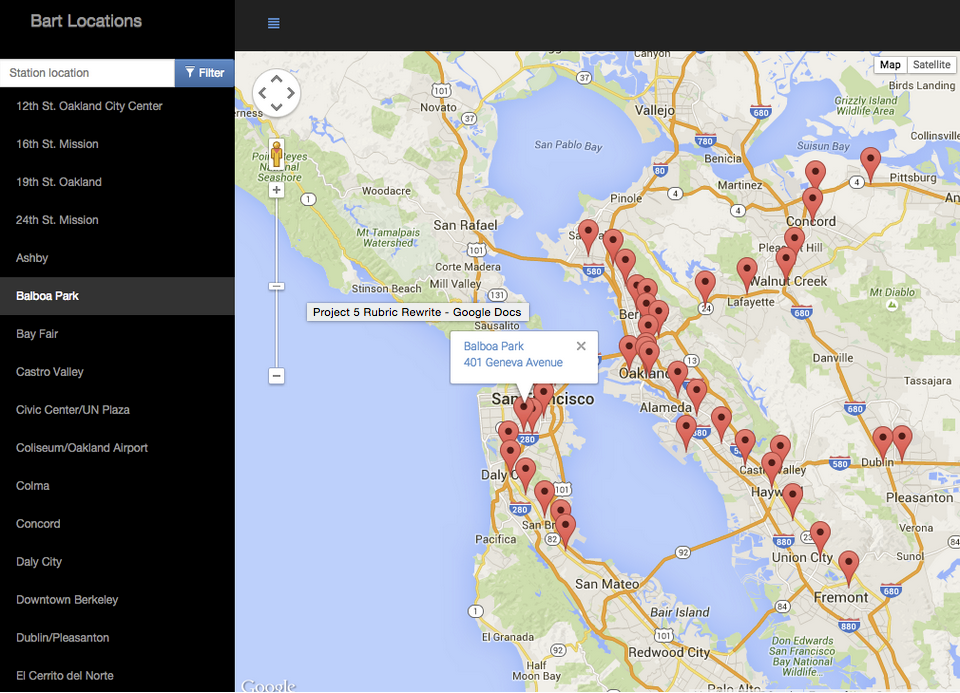The width and height of the screenshot is (960, 693).
Task: Zoom out with the minus button
Action: 277,375
